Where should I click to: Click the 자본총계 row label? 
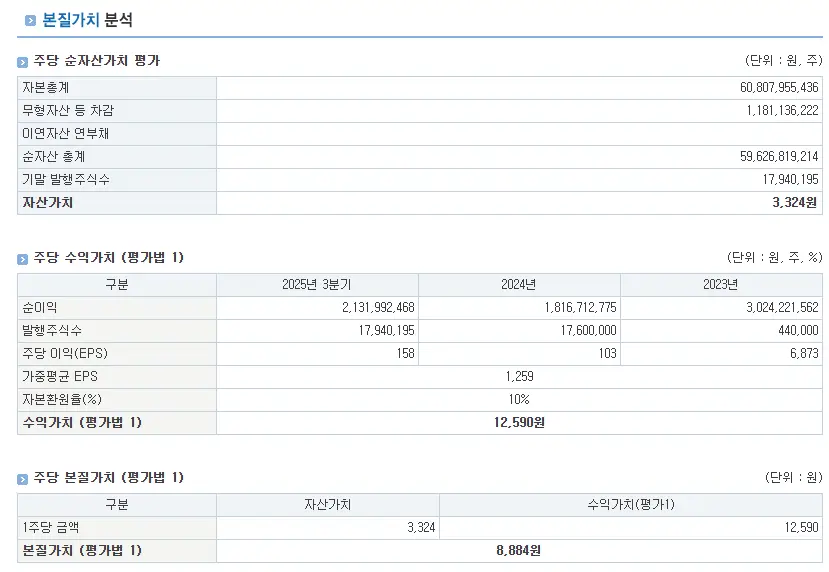[45, 88]
